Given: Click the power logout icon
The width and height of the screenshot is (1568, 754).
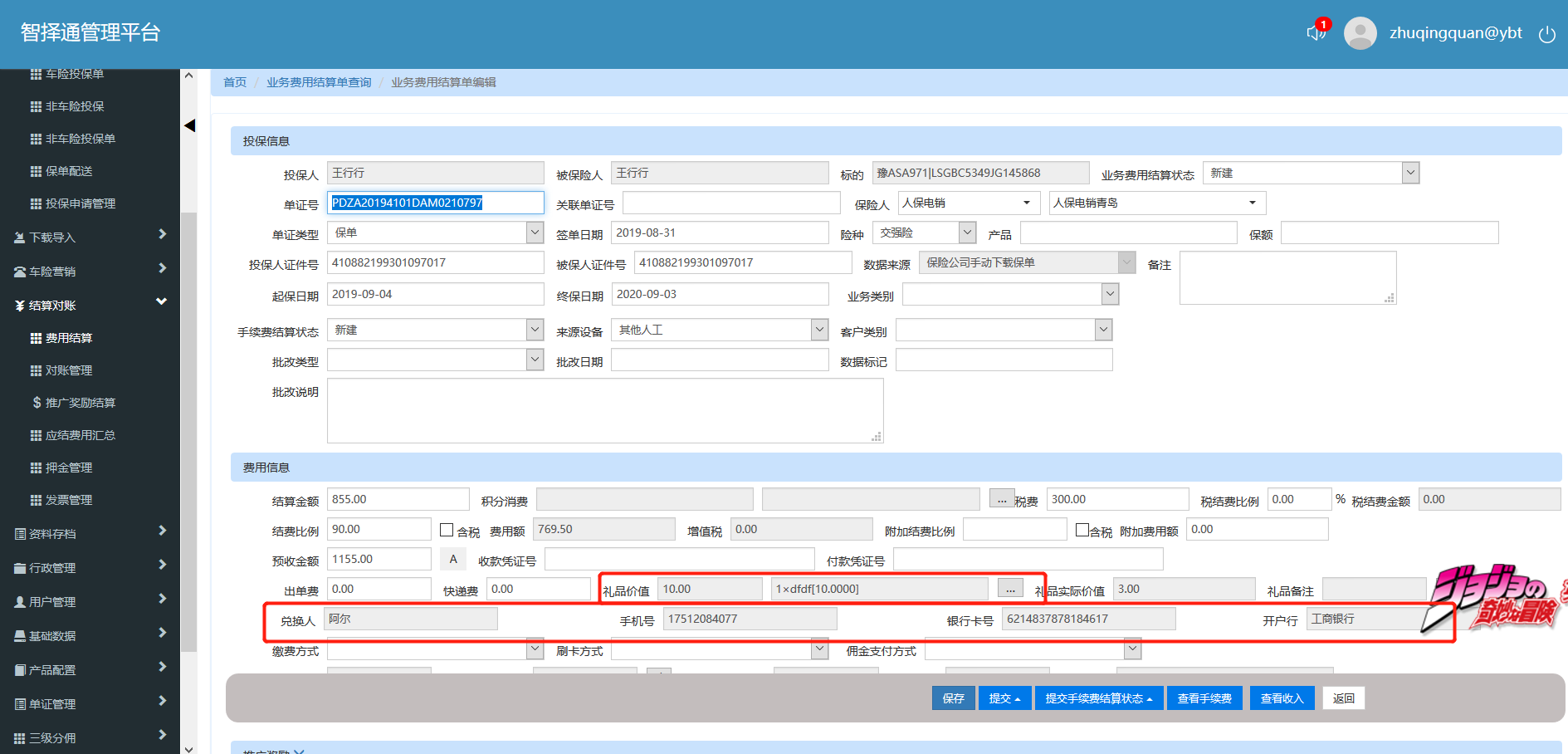Looking at the screenshot, I should [1546, 34].
